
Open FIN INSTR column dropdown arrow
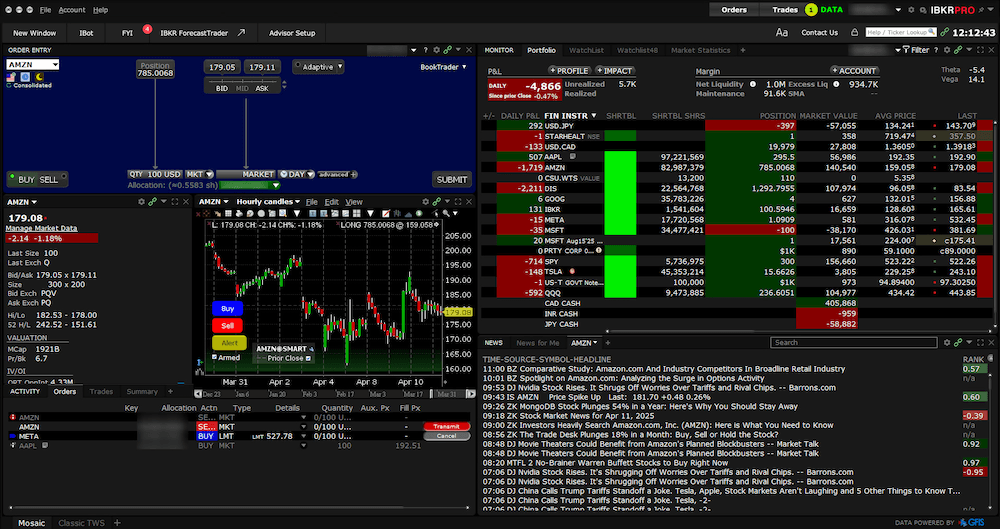(x=594, y=115)
